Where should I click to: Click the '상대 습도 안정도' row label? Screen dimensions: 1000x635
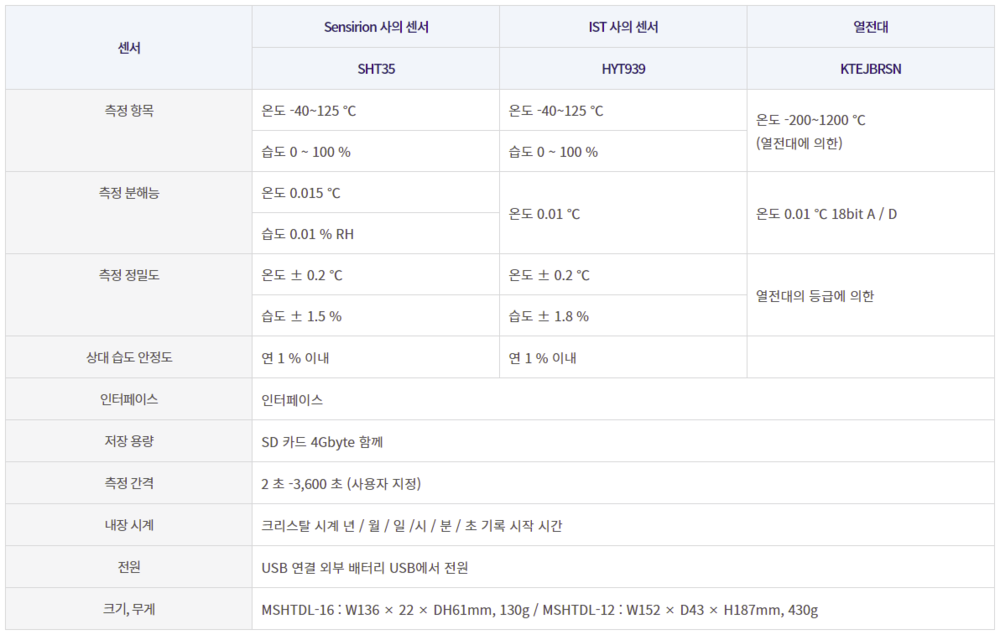click(x=129, y=358)
